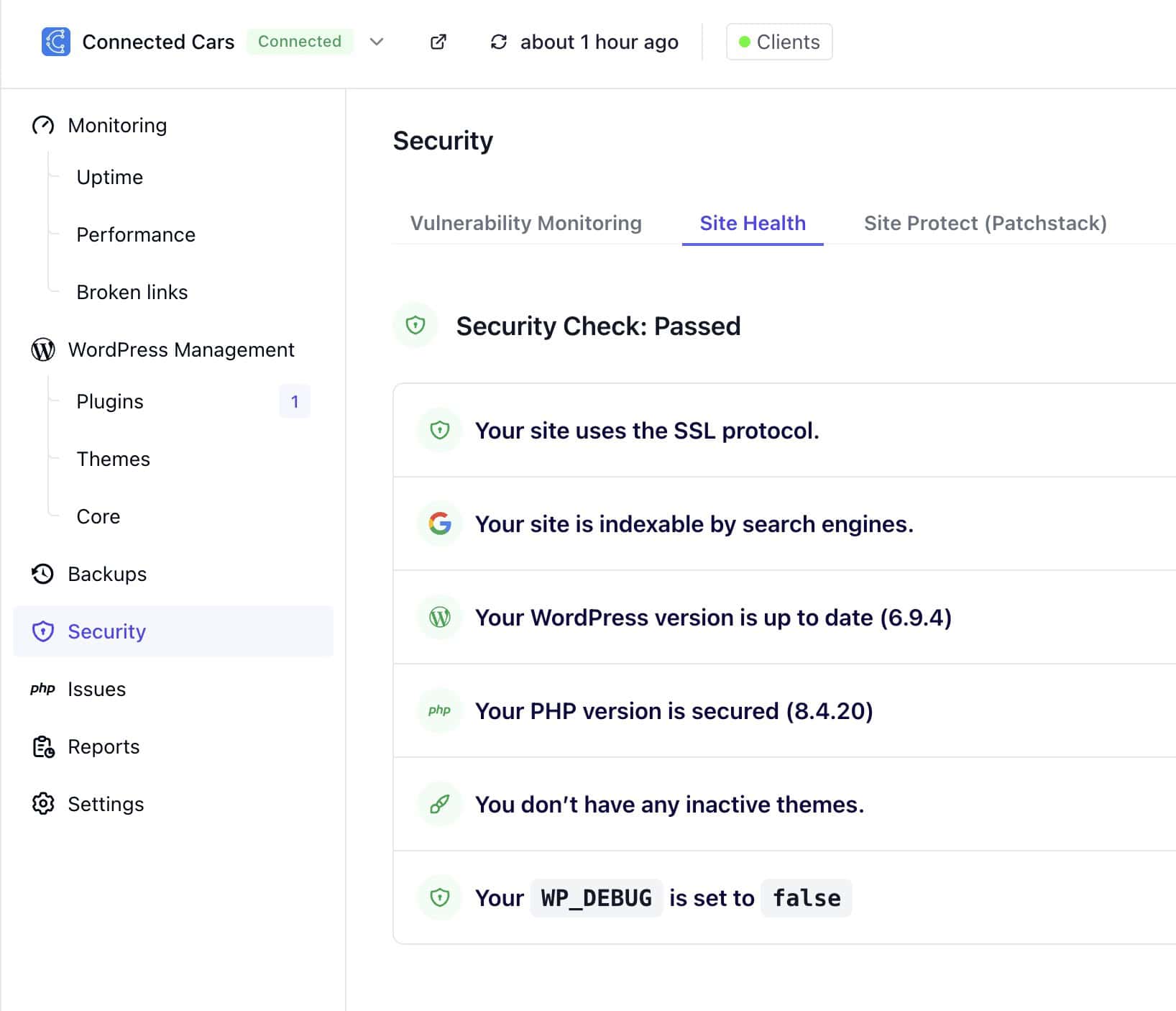This screenshot has height=1011, width=1176.
Task: Click the Security Check: Passed heading
Action: 598,326
